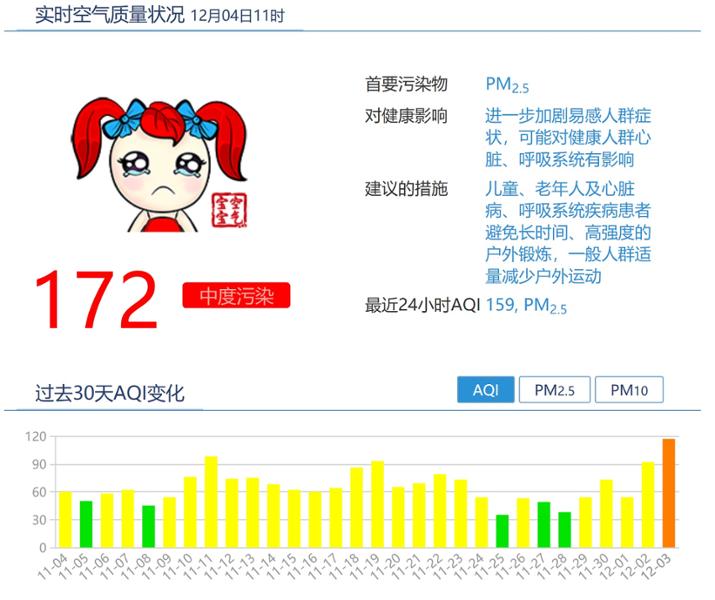715x600 pixels.
Task: Click the 最近24小时AQI value 159
Action: pos(499,306)
